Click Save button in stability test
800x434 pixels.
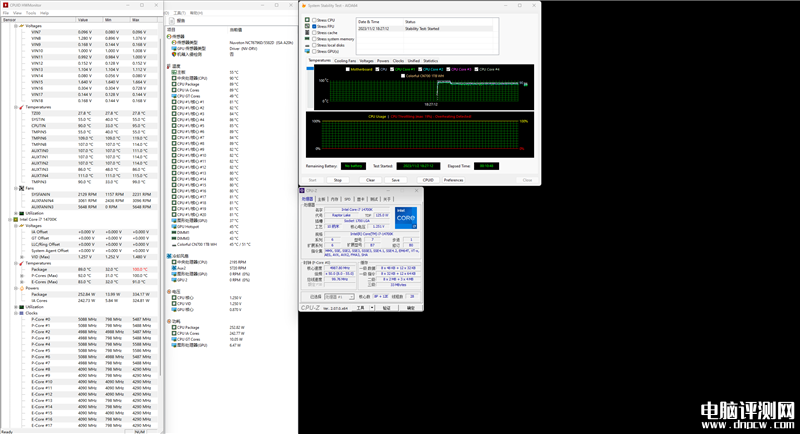395,180
